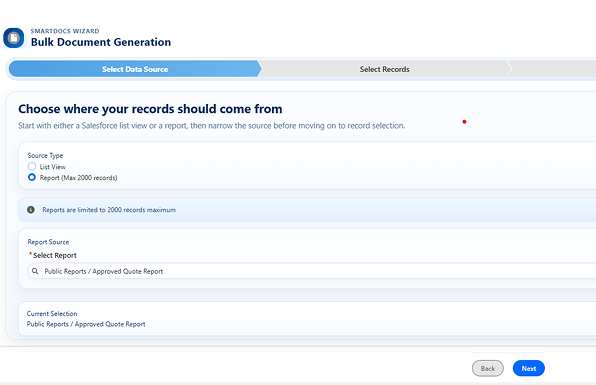Select the List View radio button
The height and width of the screenshot is (385, 596).
click(x=32, y=166)
